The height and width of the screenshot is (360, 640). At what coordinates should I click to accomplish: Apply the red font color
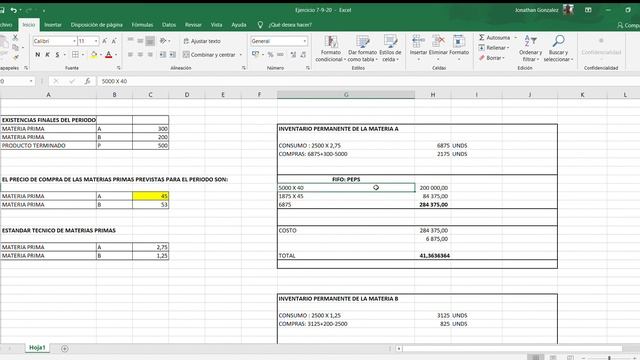coord(109,55)
